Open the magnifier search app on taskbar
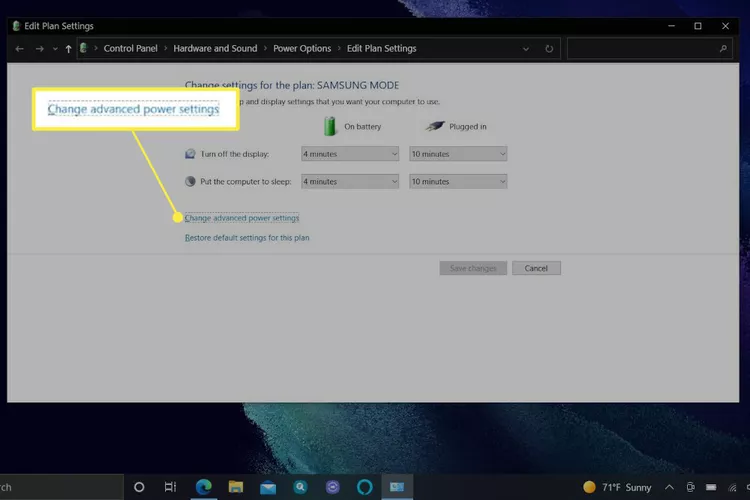Image resolution: width=750 pixels, height=500 pixels. pos(300,487)
